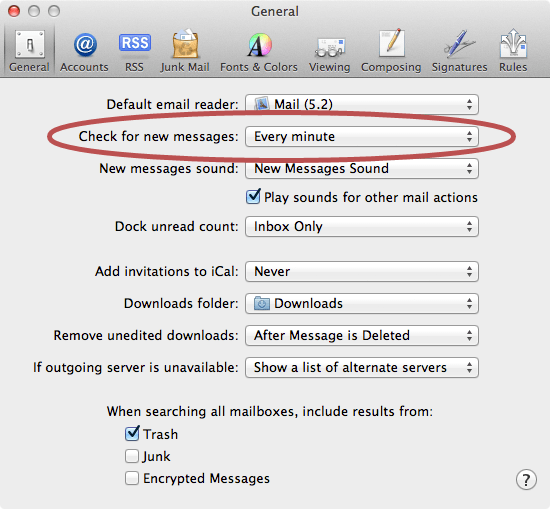This screenshot has height=509, width=550.
Task: Toggle Play sounds for other mail actions
Action: click(253, 197)
